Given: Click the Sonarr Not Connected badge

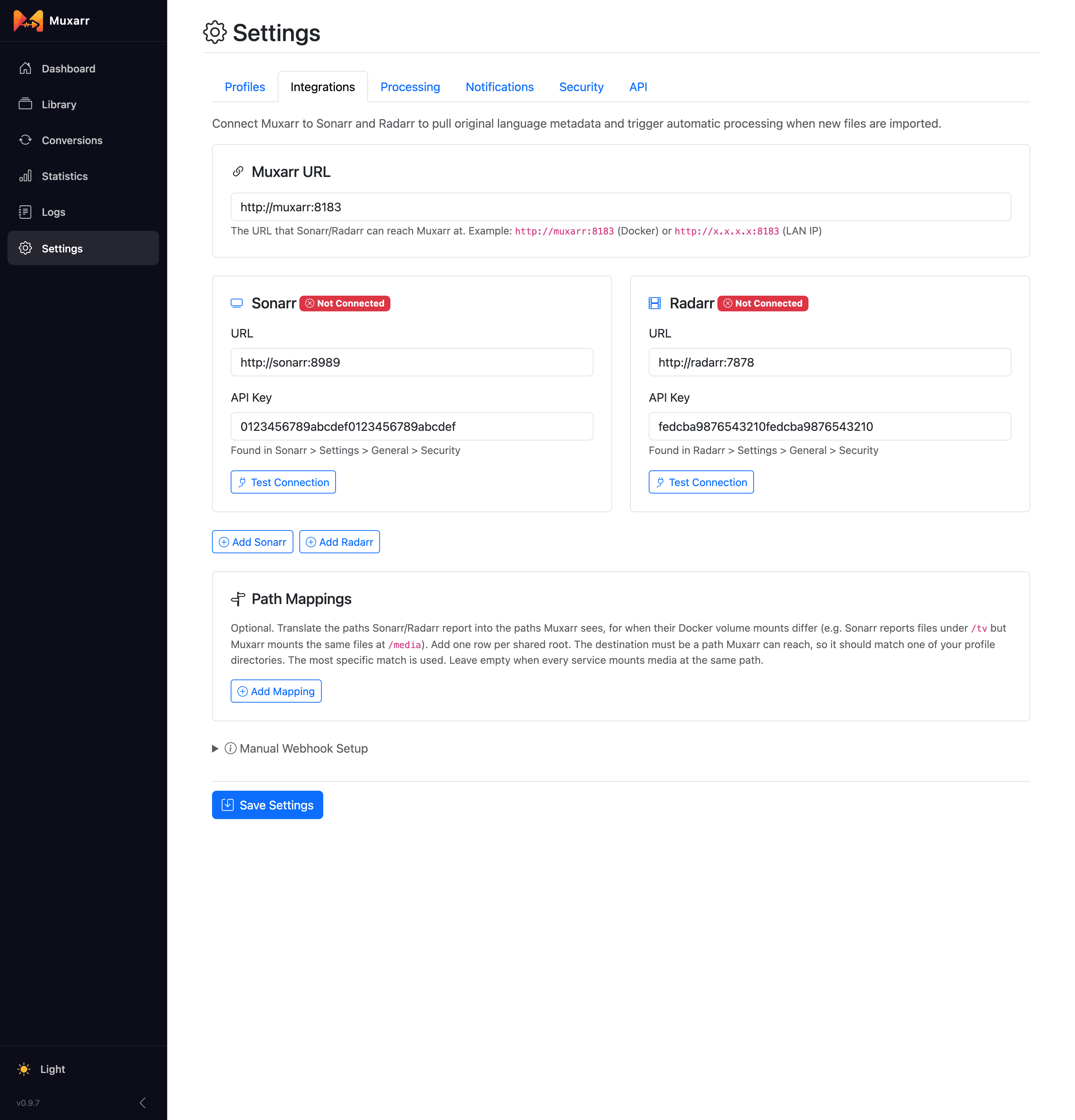Looking at the screenshot, I should click(345, 304).
